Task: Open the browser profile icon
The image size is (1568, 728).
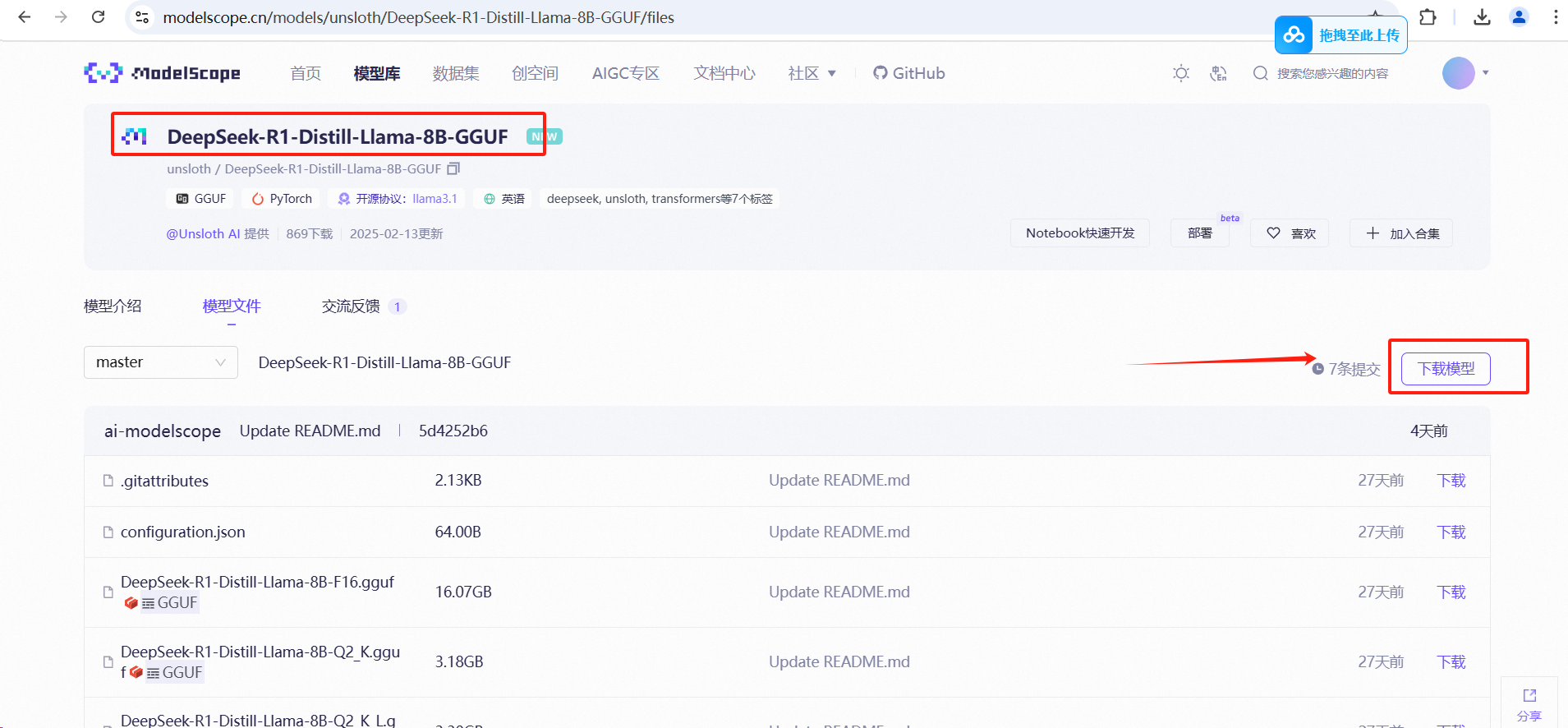Action: tap(1519, 16)
